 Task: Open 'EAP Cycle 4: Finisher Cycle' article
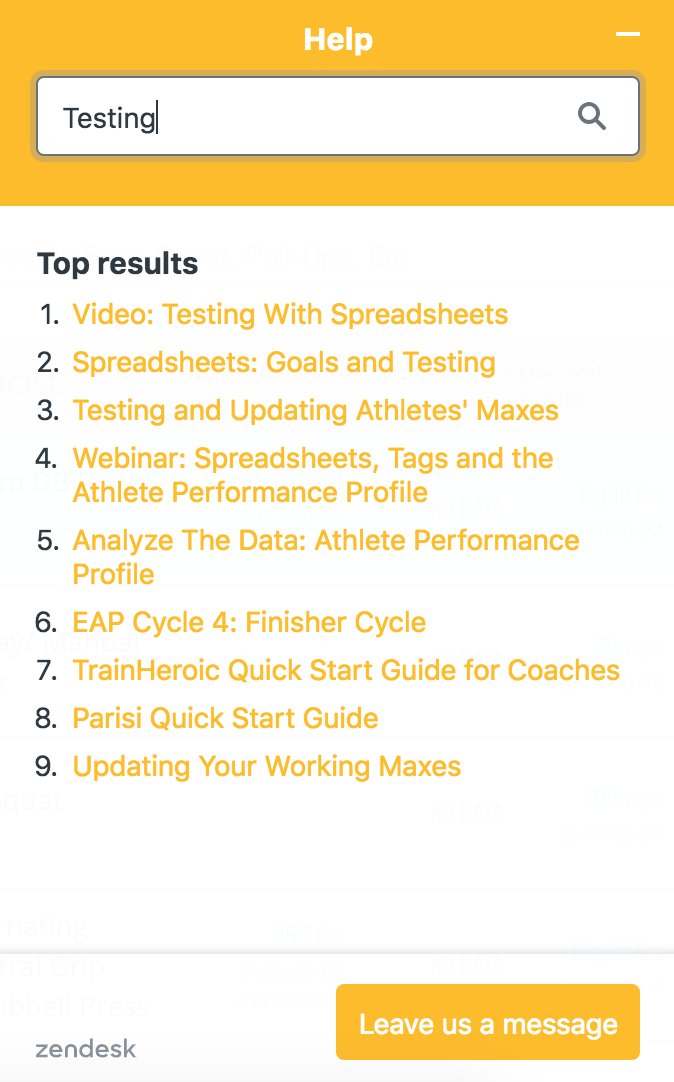[x=249, y=622]
